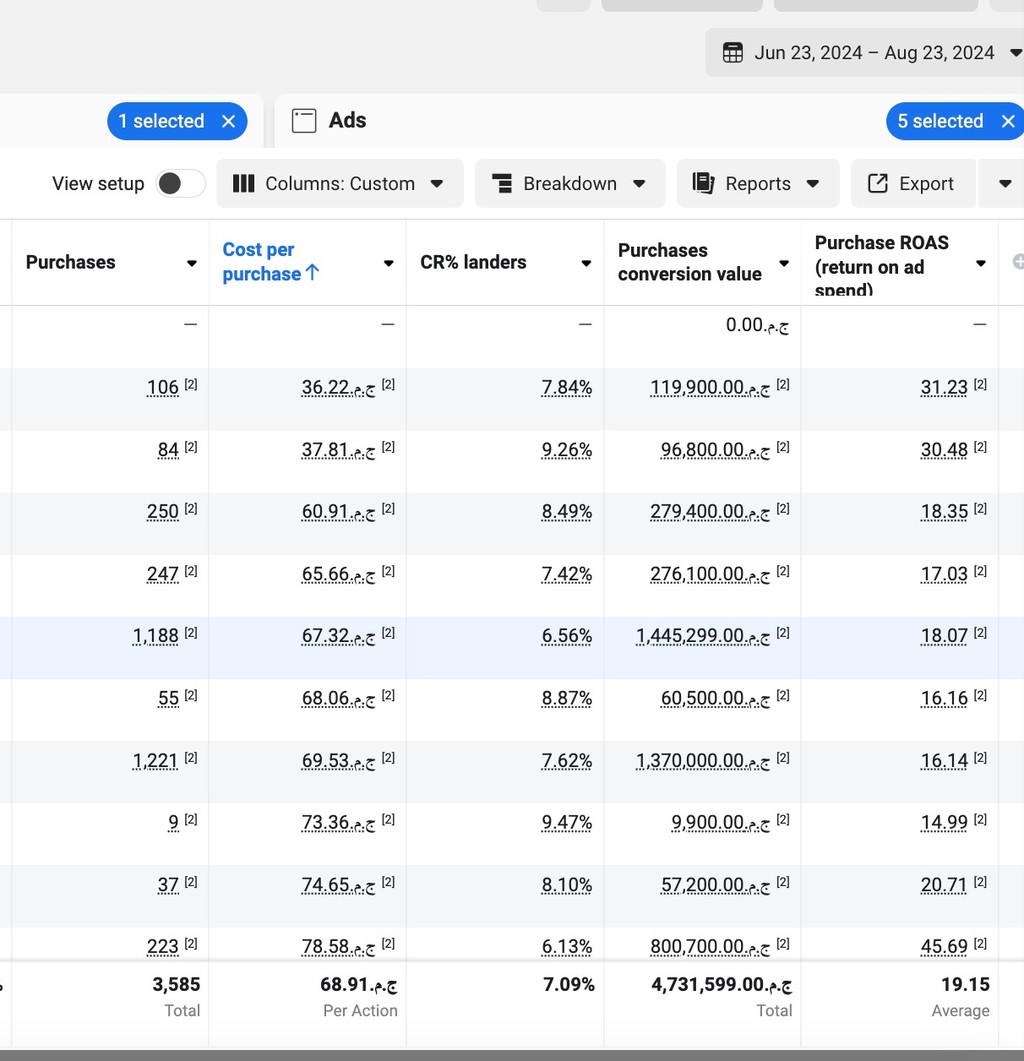Screen dimensions: 1024x1061
Task: Open Purchases conversion value column menu arrow
Action: (784, 263)
